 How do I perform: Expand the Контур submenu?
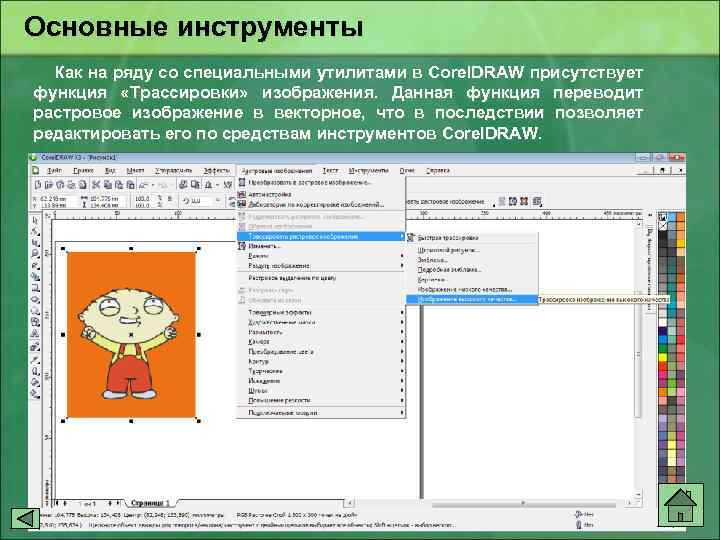(321, 361)
